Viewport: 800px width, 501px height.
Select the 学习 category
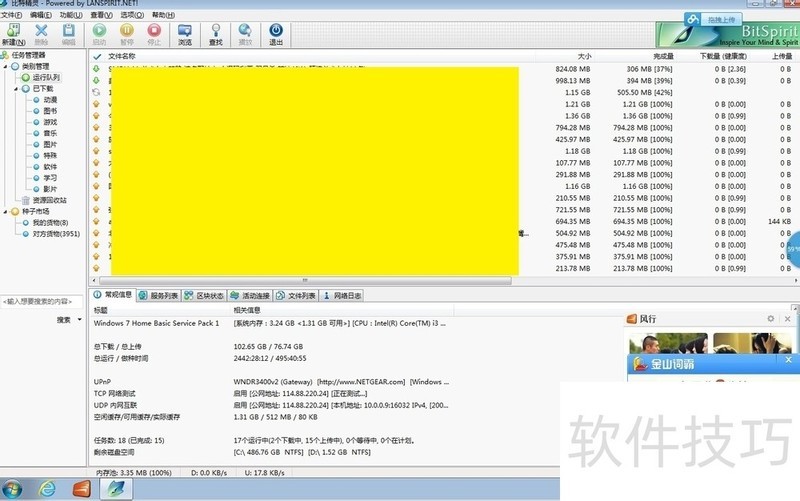coord(51,178)
